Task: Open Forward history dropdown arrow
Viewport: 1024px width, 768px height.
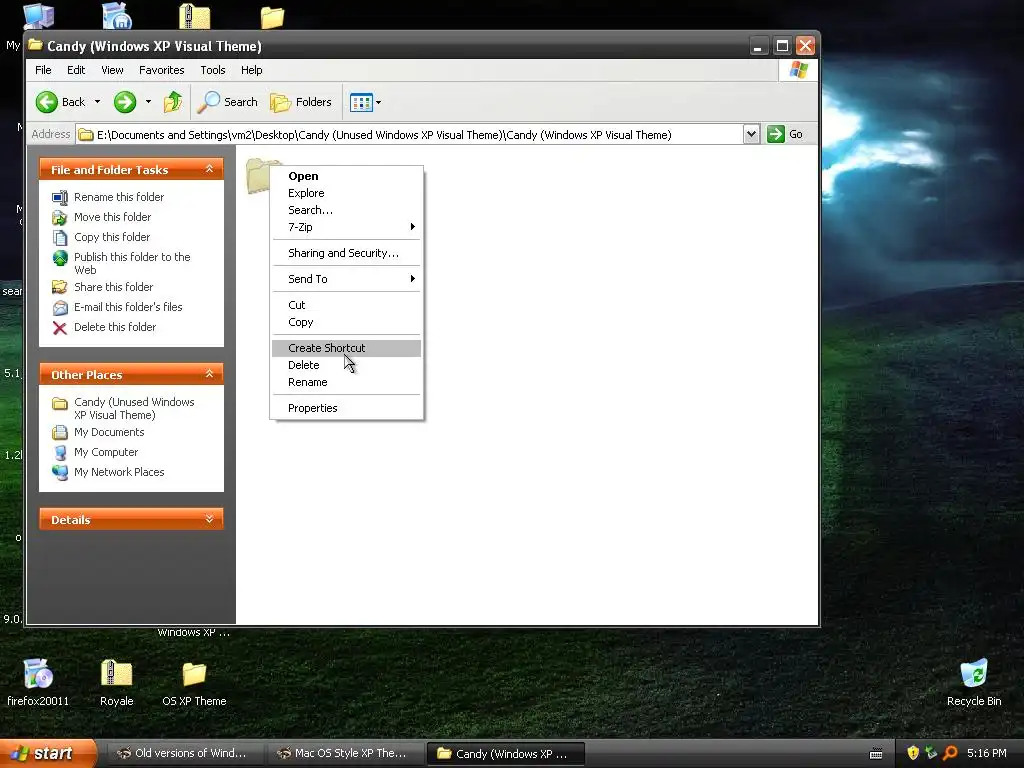Action: pyautogui.click(x=148, y=102)
